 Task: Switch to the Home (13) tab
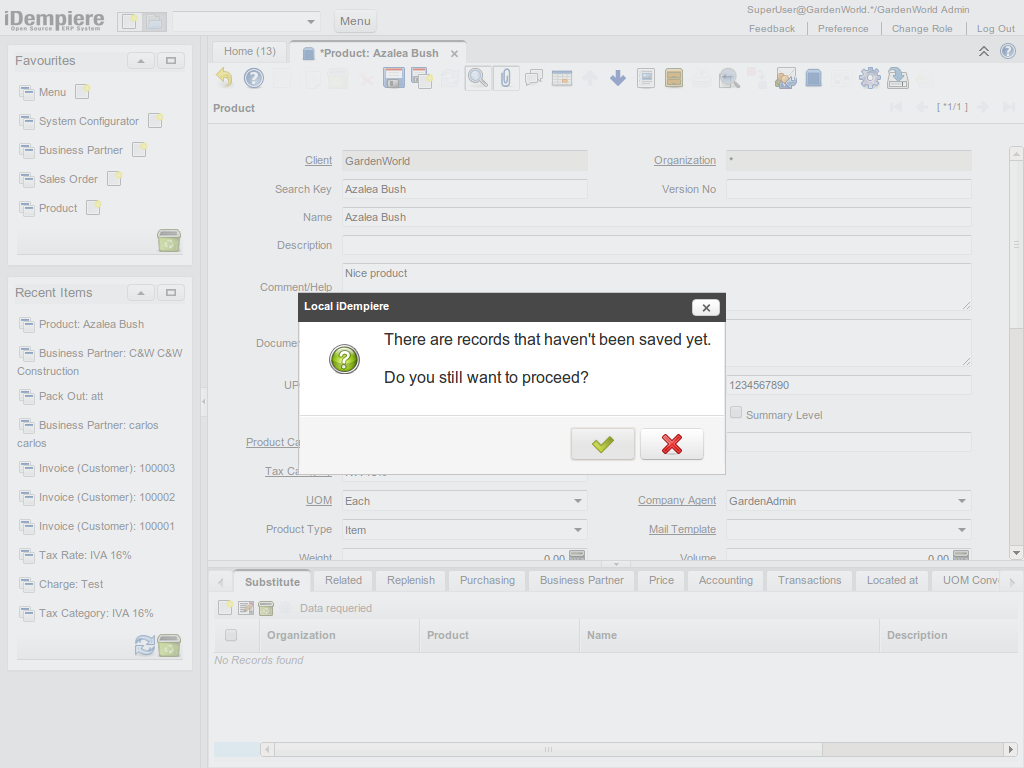pos(249,51)
